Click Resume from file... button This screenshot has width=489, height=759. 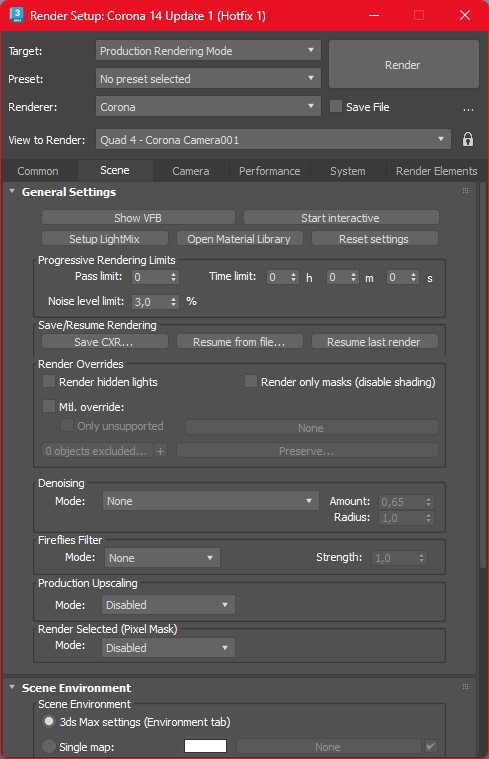tap(239, 342)
